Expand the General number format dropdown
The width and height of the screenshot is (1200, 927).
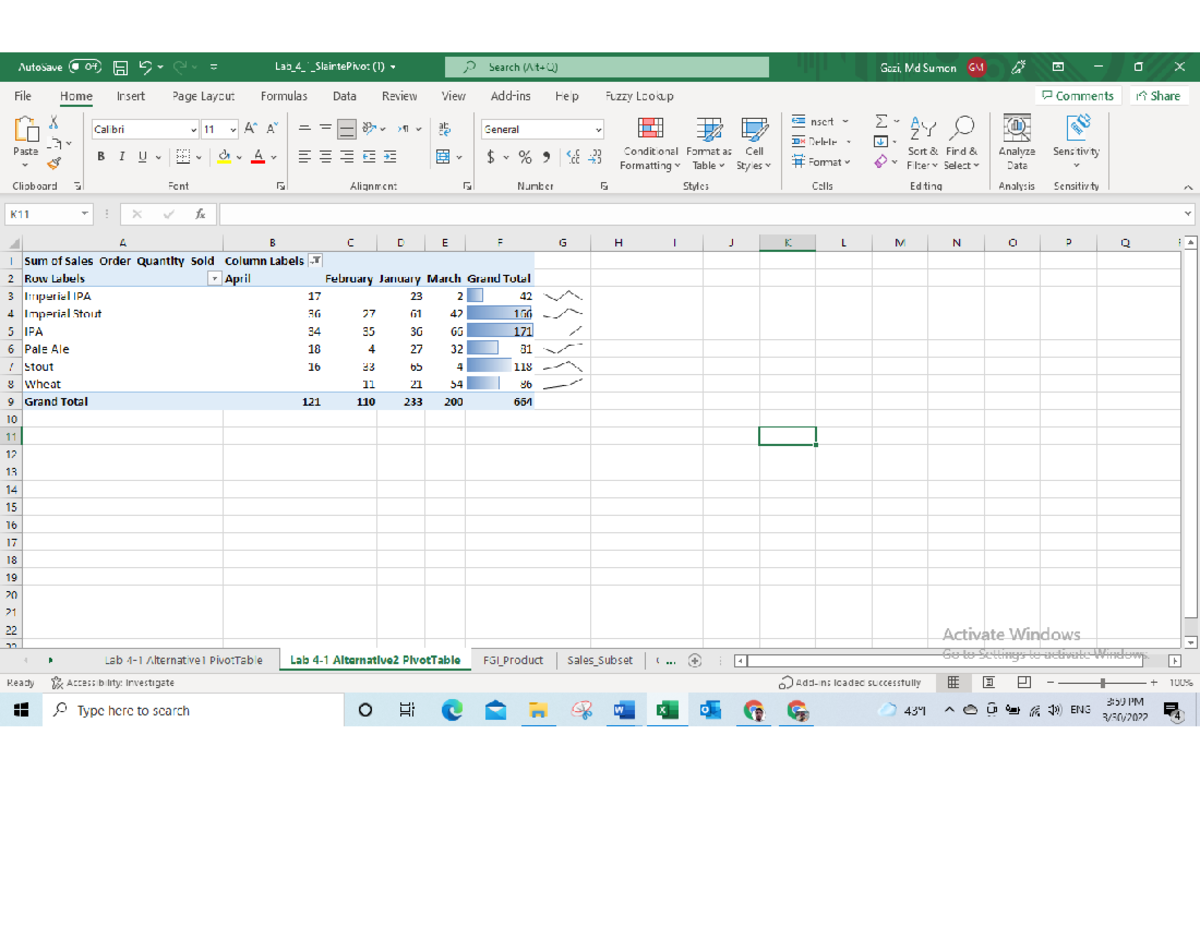pos(600,129)
